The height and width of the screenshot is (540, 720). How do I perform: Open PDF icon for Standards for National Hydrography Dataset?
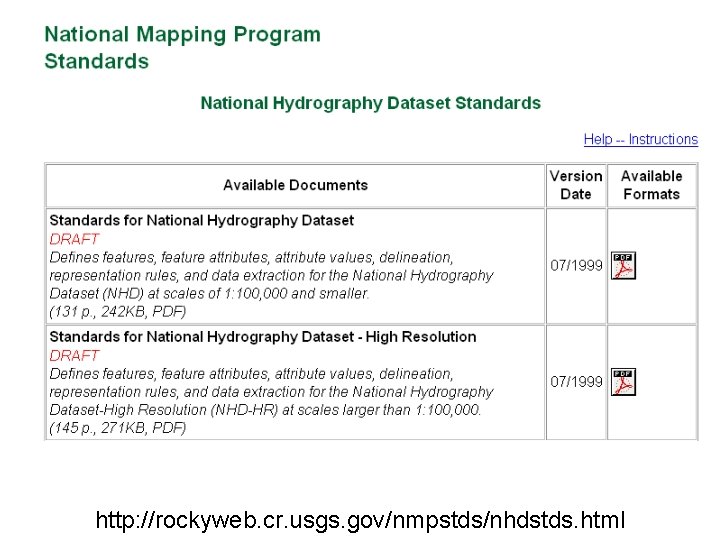tap(623, 265)
